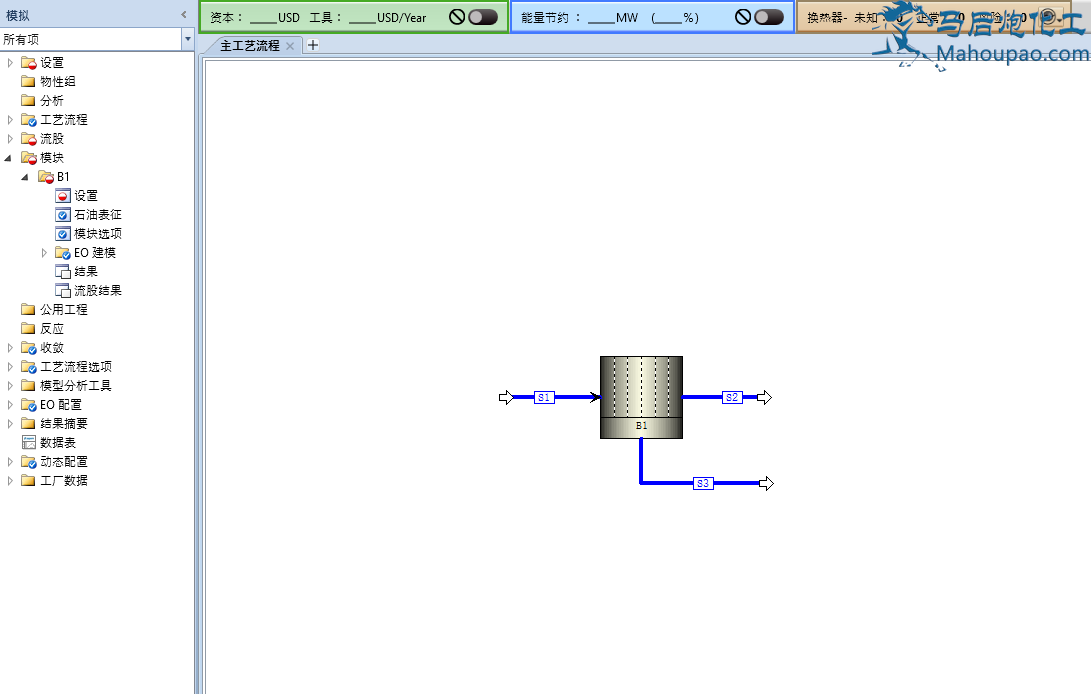Expand the EO 建模 tree node
This screenshot has width=1091, height=694.
(44, 253)
